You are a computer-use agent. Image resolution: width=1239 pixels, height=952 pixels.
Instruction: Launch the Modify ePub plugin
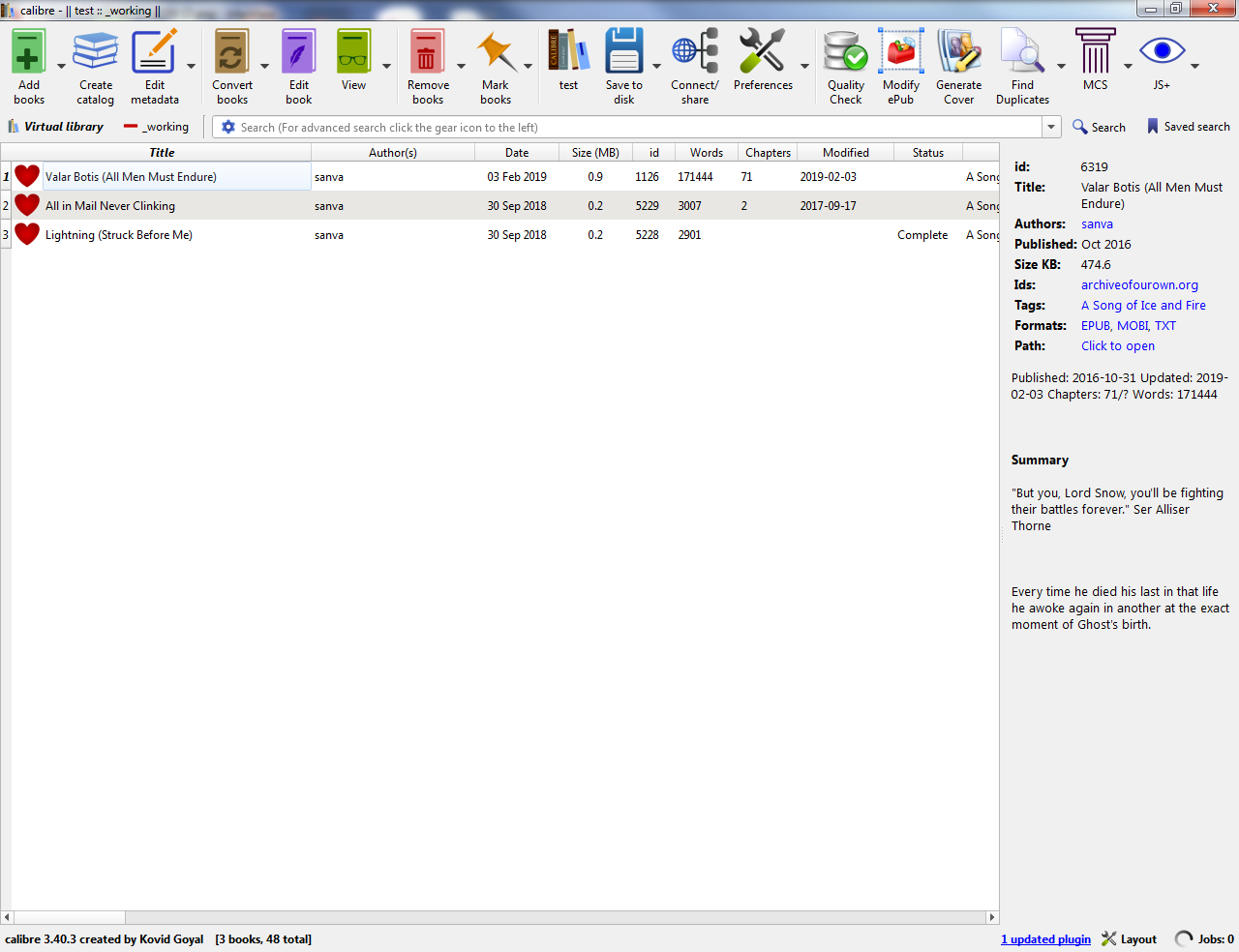[x=901, y=52]
